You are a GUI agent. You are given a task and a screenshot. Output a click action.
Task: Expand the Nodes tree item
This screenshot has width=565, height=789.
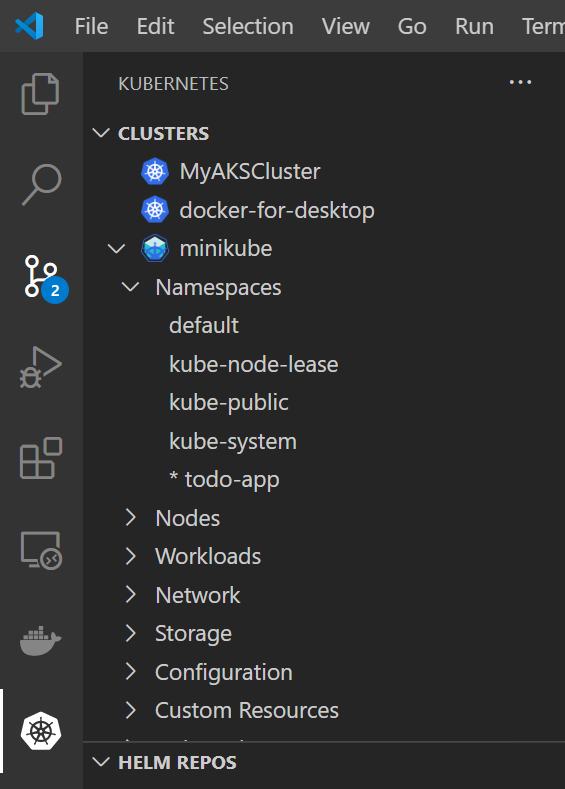coord(131,518)
